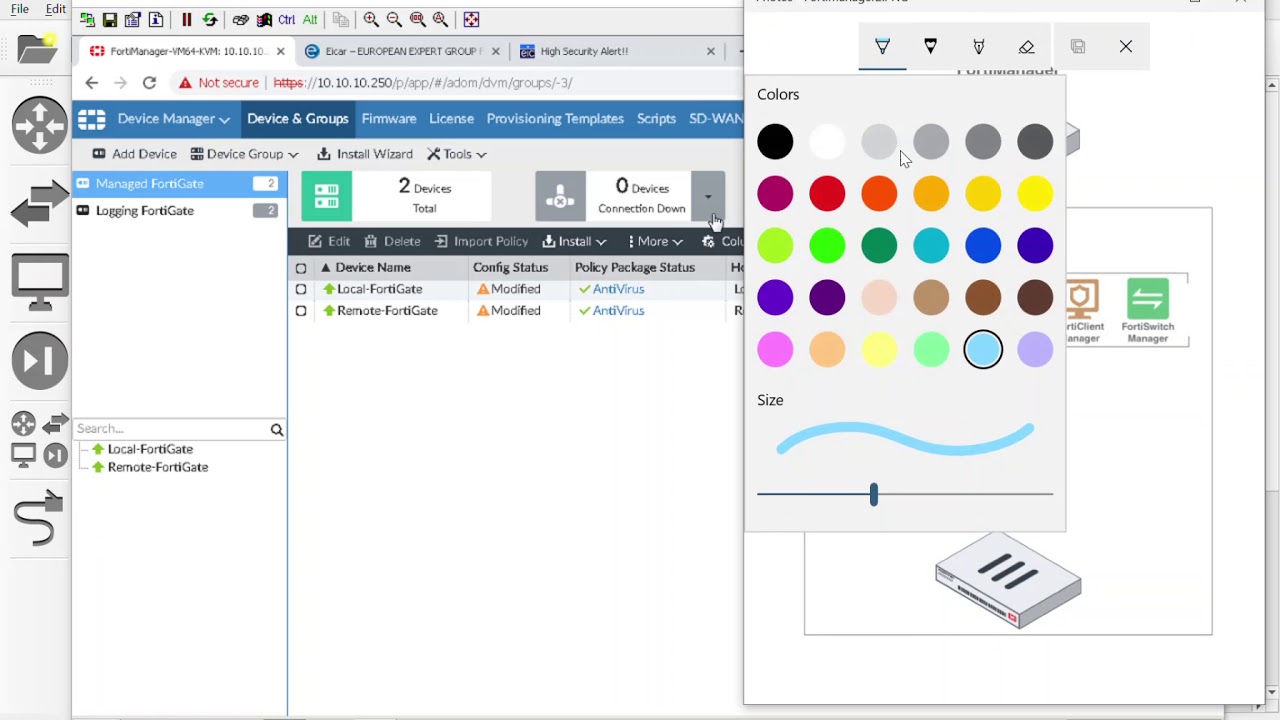Click the search magnifier in device tree

(277, 430)
